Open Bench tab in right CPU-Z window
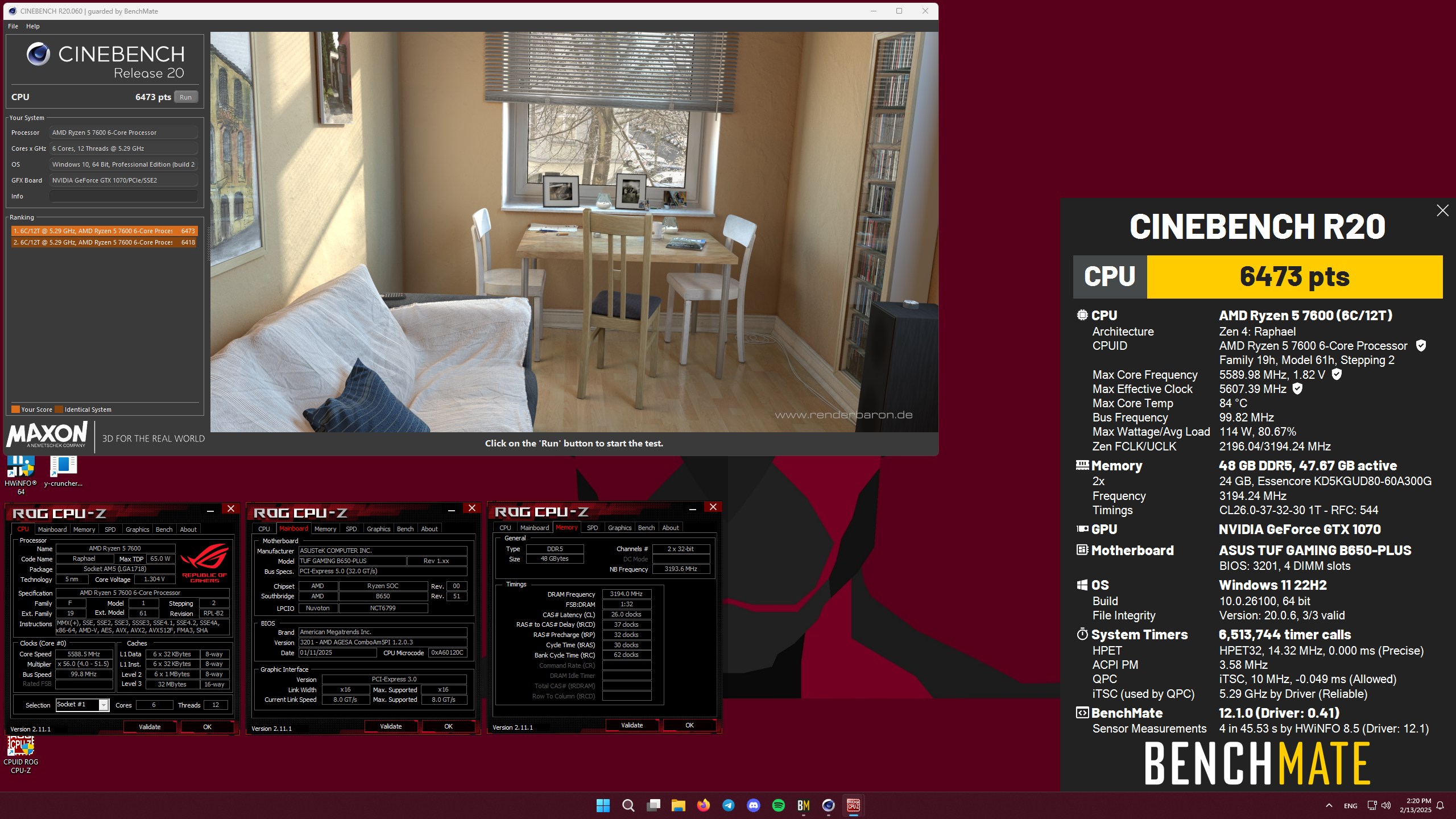 646,528
